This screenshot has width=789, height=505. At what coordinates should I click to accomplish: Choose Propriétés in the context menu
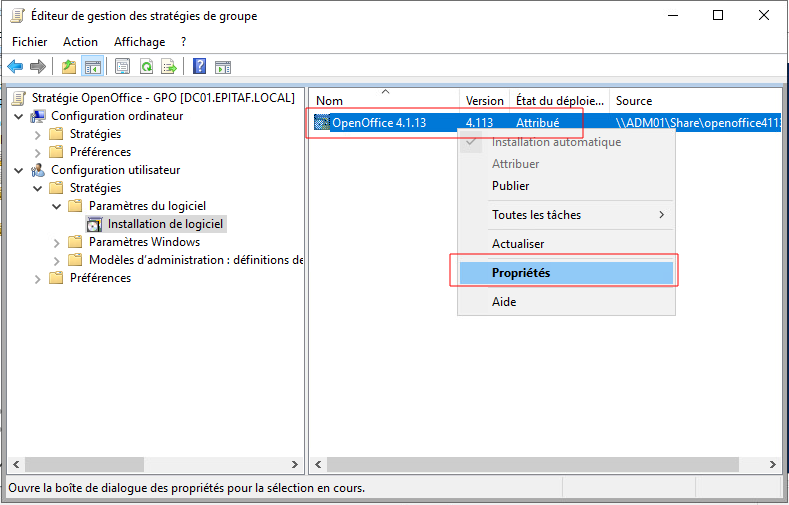pyautogui.click(x=521, y=273)
